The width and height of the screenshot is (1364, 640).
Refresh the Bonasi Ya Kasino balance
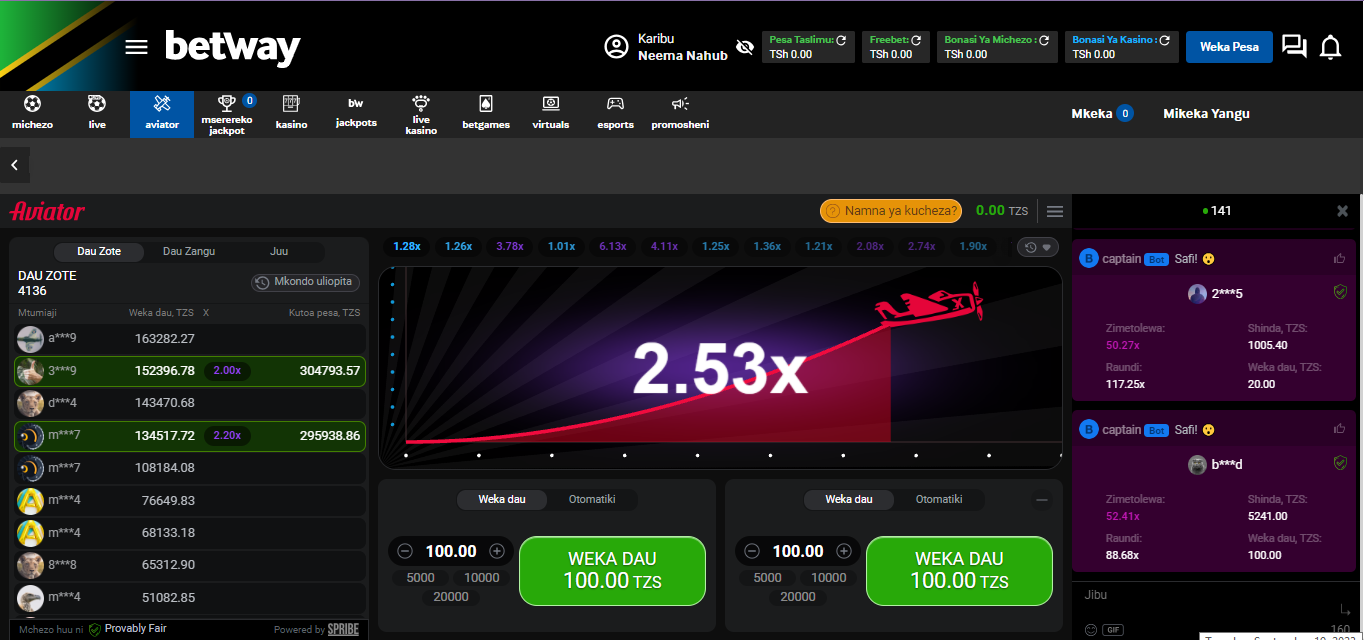1165,40
